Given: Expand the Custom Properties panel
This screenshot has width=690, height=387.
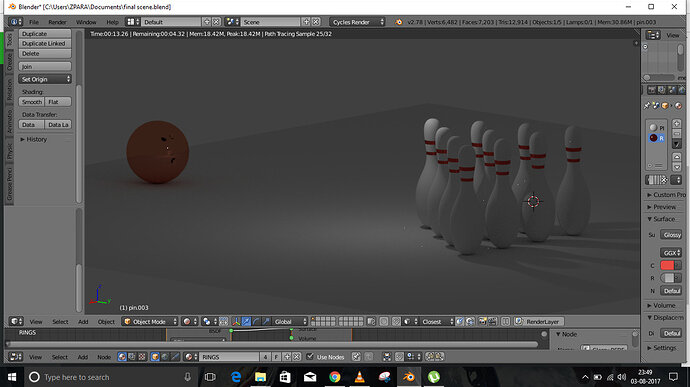Looking at the screenshot, I should coord(666,195).
